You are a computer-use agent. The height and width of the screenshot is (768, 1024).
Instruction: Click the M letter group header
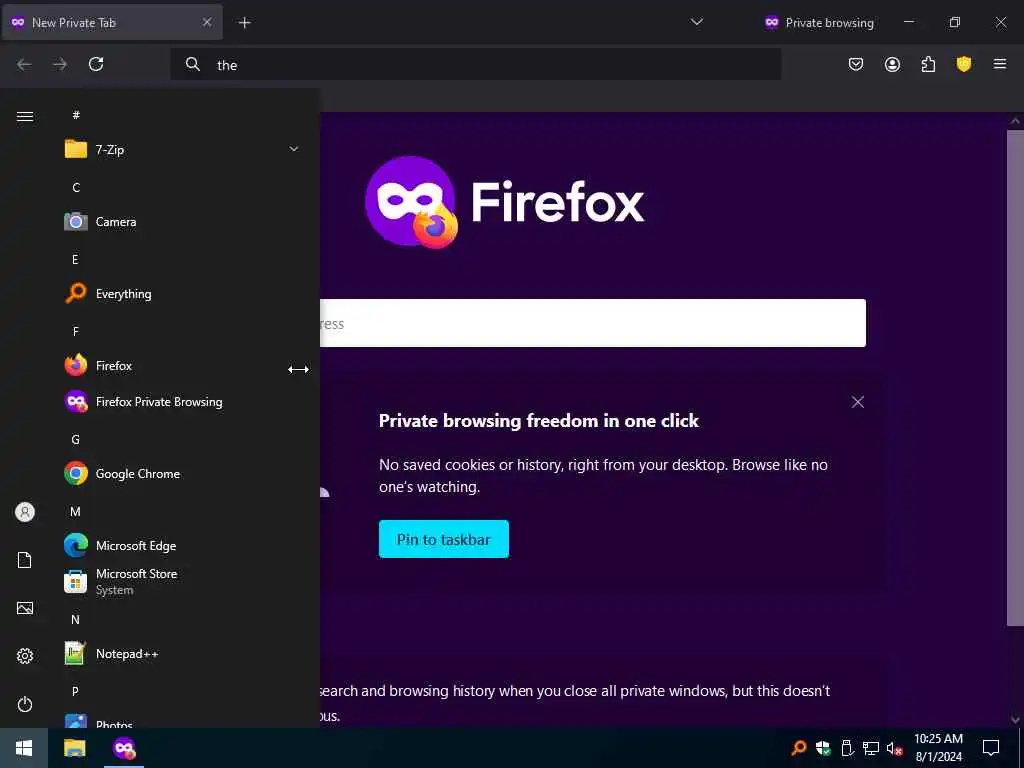(x=75, y=511)
